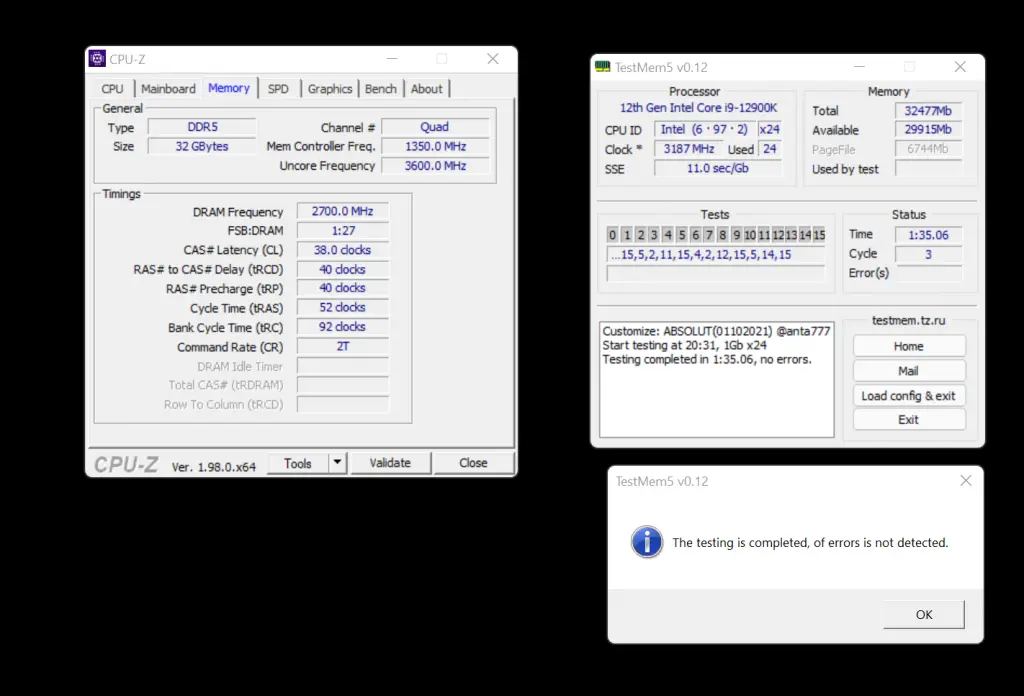1024x696 pixels.
Task: Click the CPU ID value Intel (6 · 97 · 2)
Action: pyautogui.click(x=704, y=129)
